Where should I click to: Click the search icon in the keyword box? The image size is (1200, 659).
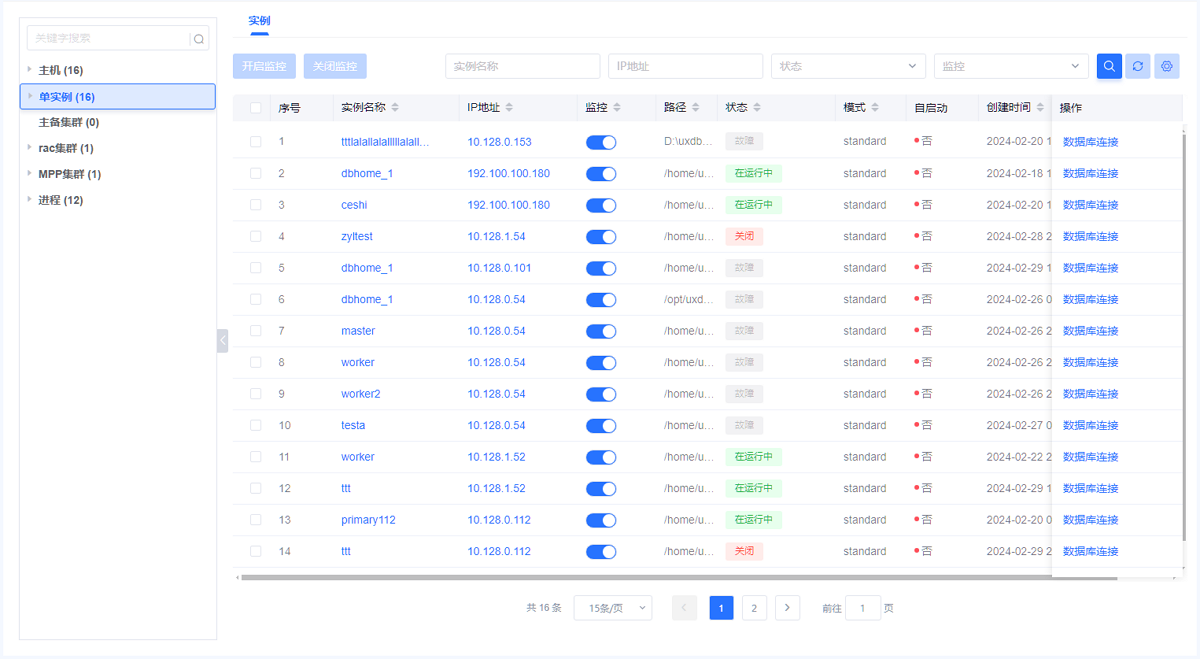coord(199,39)
